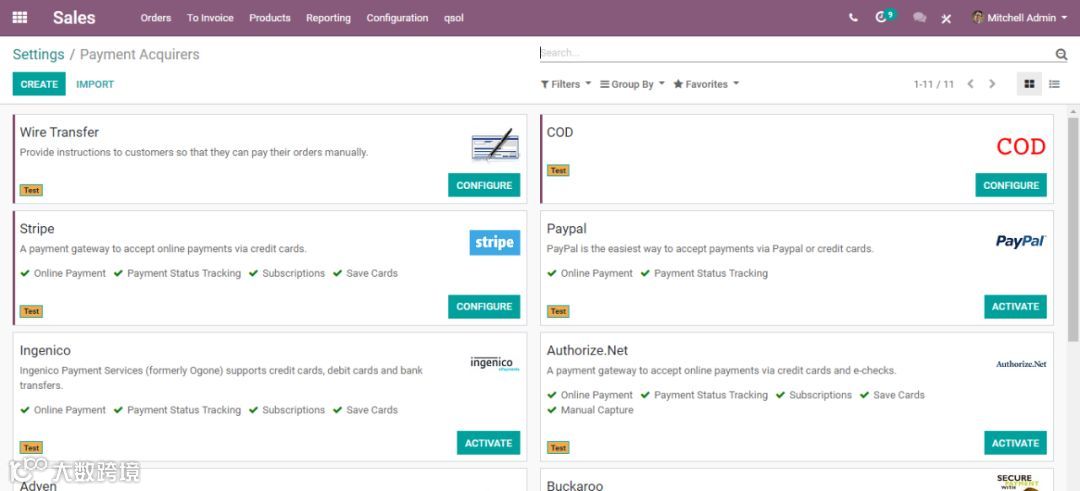This screenshot has height=491, width=1080.
Task: Go back to Settings breadcrumb
Action: point(39,54)
